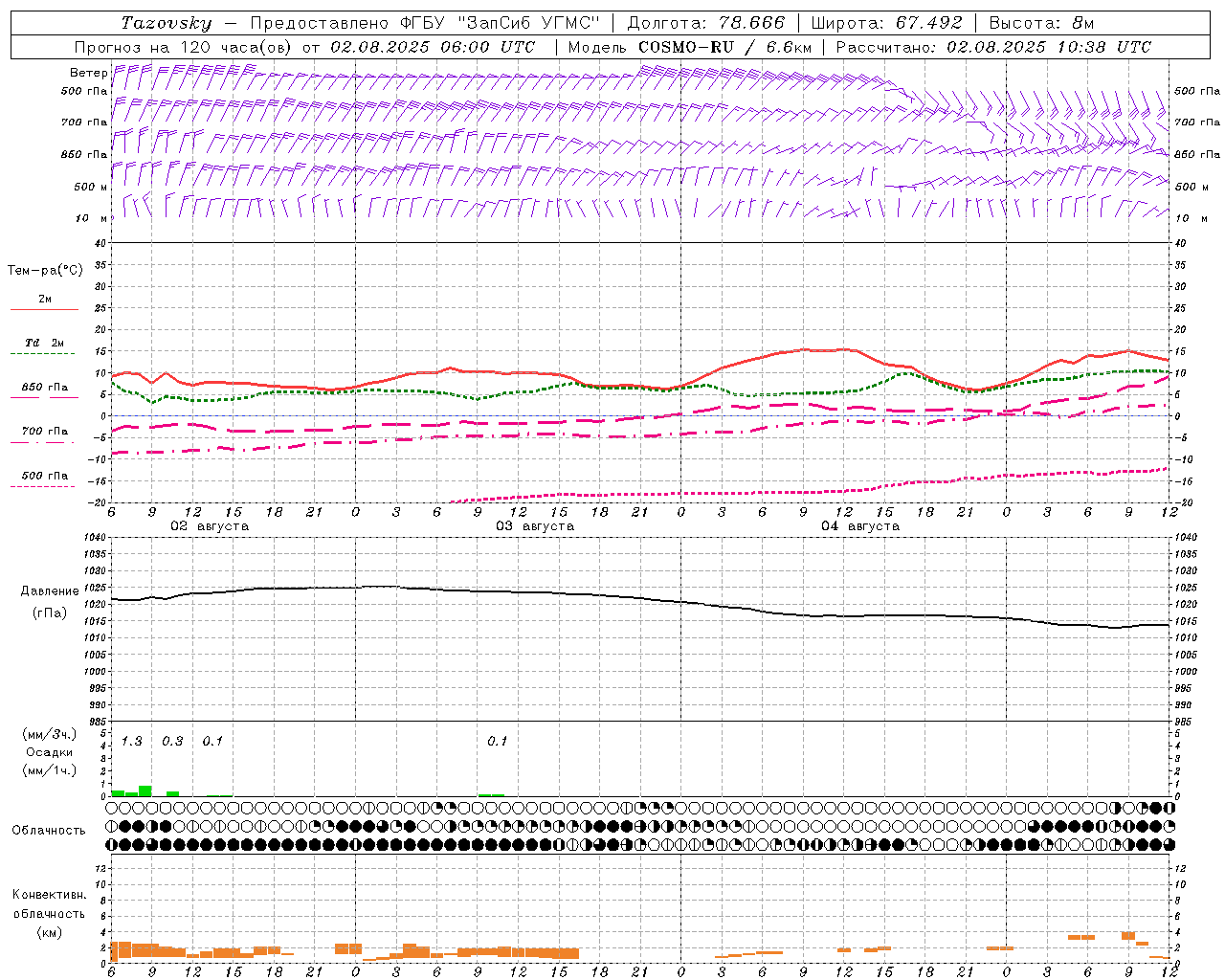Click the "Осадки" precipitation label
The height and width of the screenshot is (980, 1225).
(49, 752)
